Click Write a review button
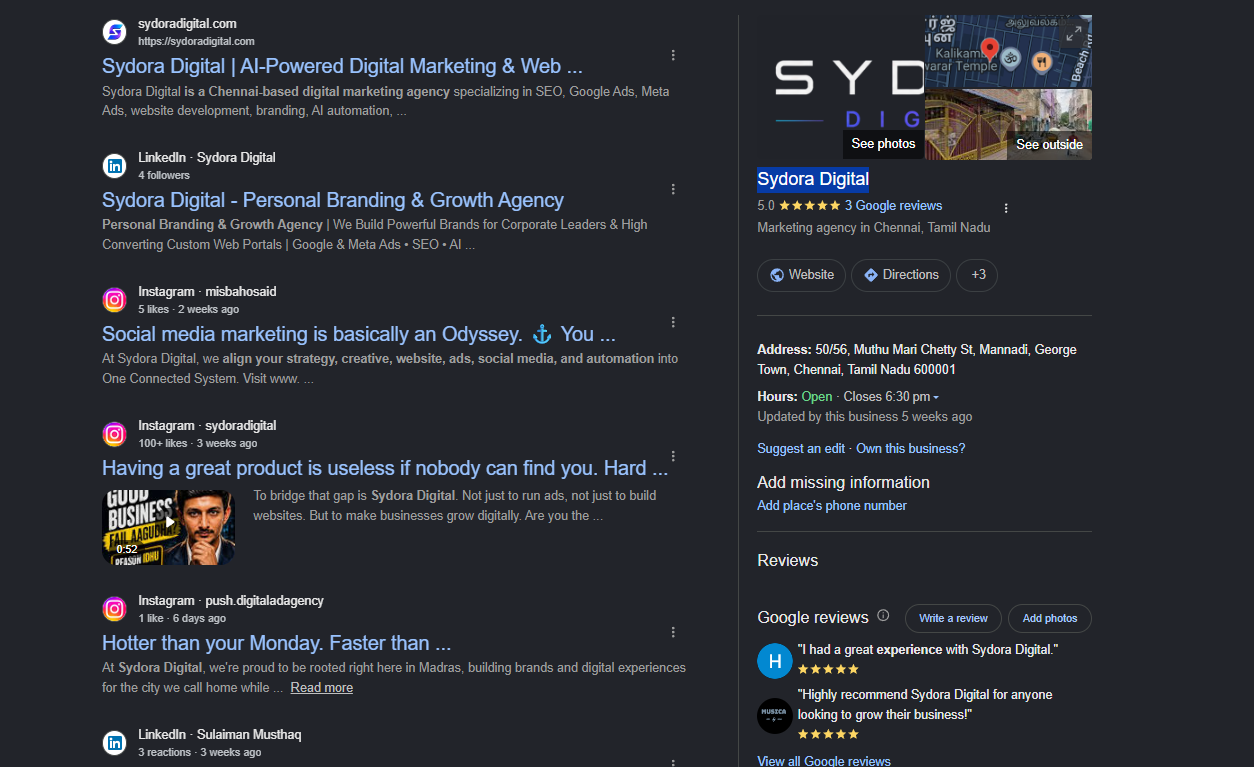The image size is (1254, 767). pos(953,618)
